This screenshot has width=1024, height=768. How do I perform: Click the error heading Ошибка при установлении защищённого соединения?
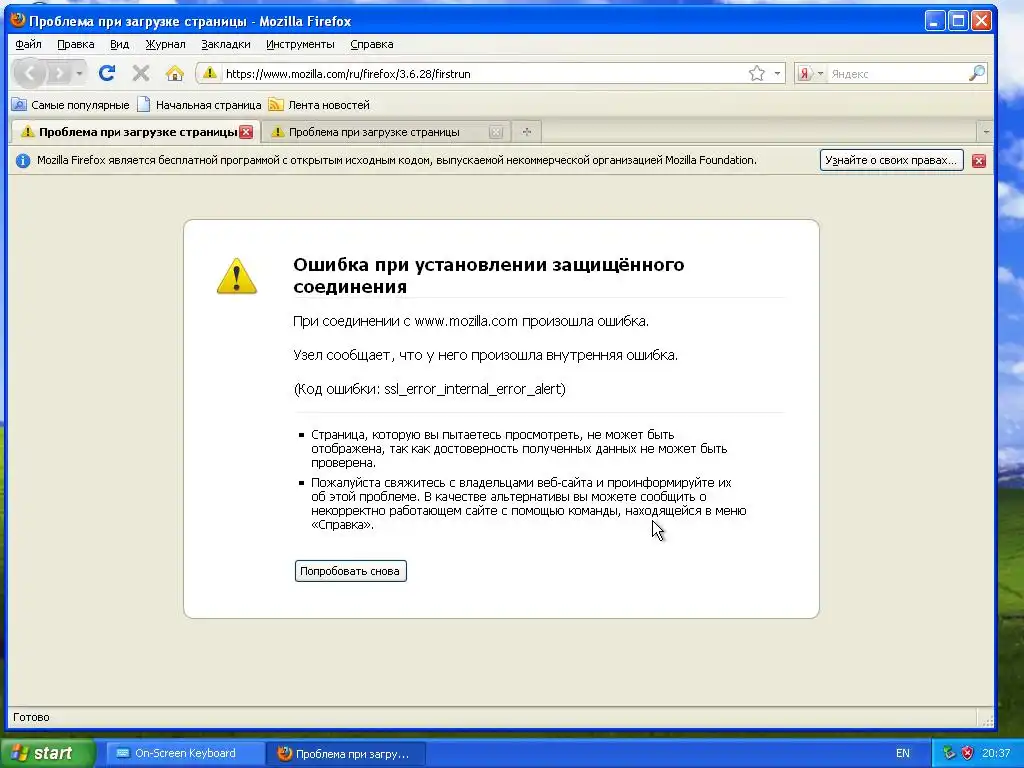pyautogui.click(x=488, y=275)
